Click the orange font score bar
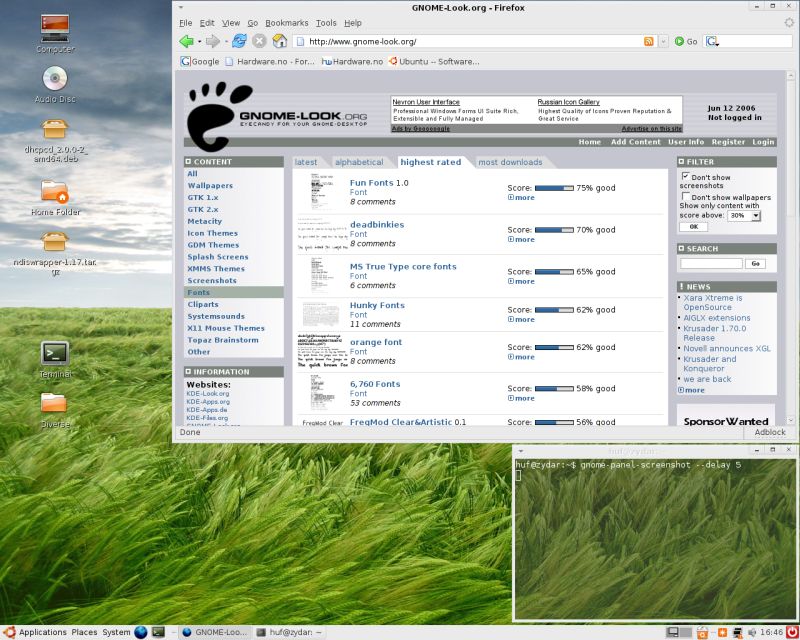Screen dimensions: 800x640 [554, 347]
